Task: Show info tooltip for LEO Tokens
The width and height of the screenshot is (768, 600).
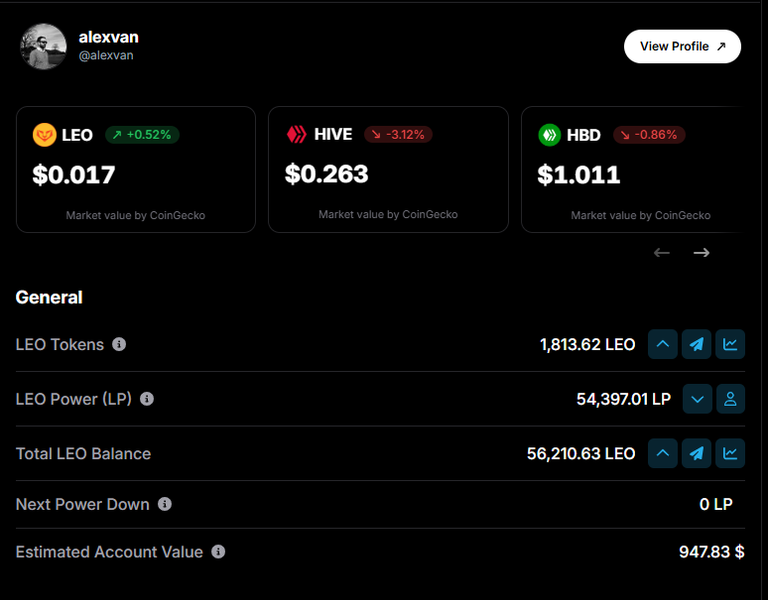Action: [x=119, y=344]
